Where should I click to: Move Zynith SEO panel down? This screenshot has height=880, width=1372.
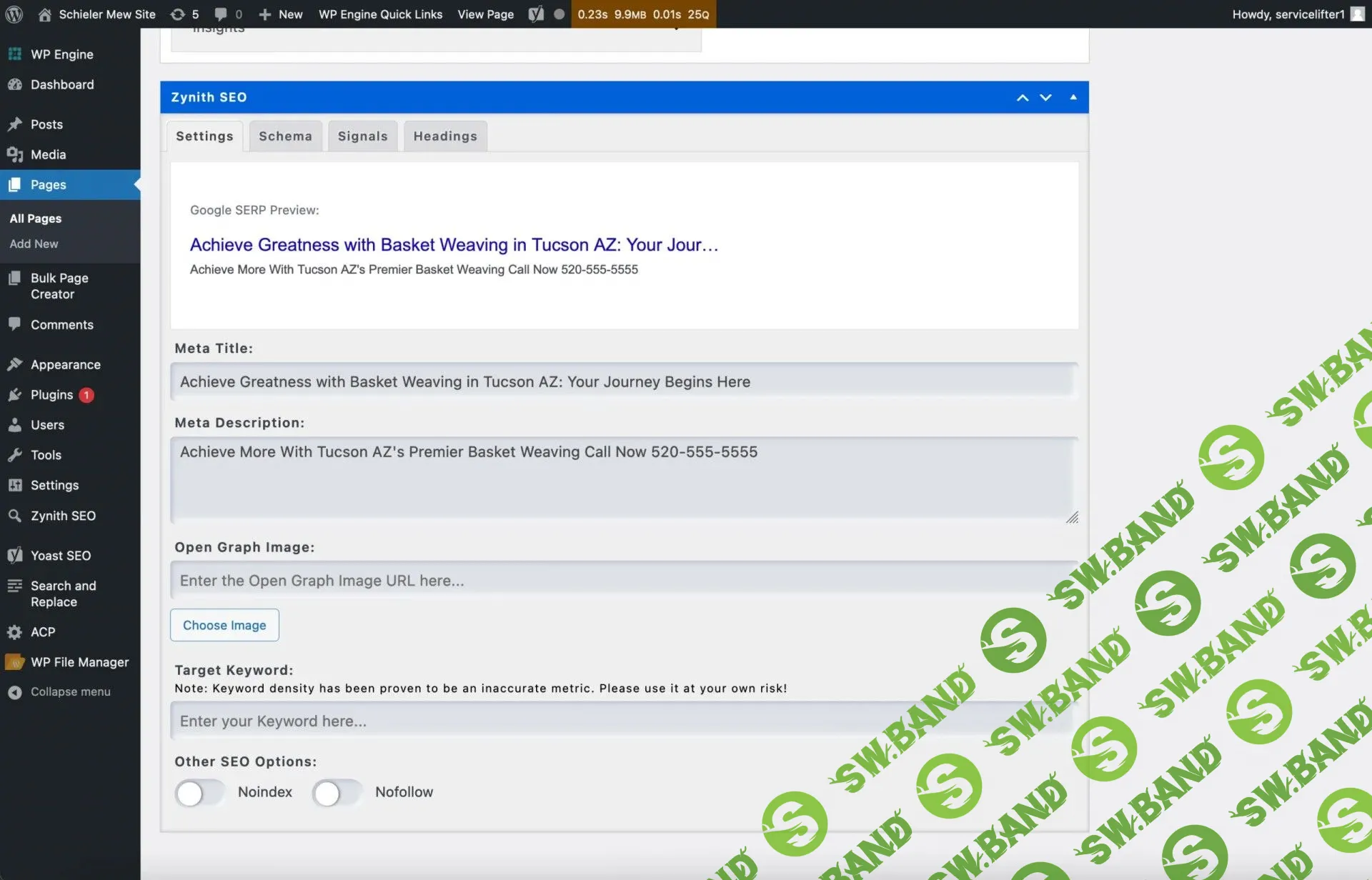tap(1045, 98)
